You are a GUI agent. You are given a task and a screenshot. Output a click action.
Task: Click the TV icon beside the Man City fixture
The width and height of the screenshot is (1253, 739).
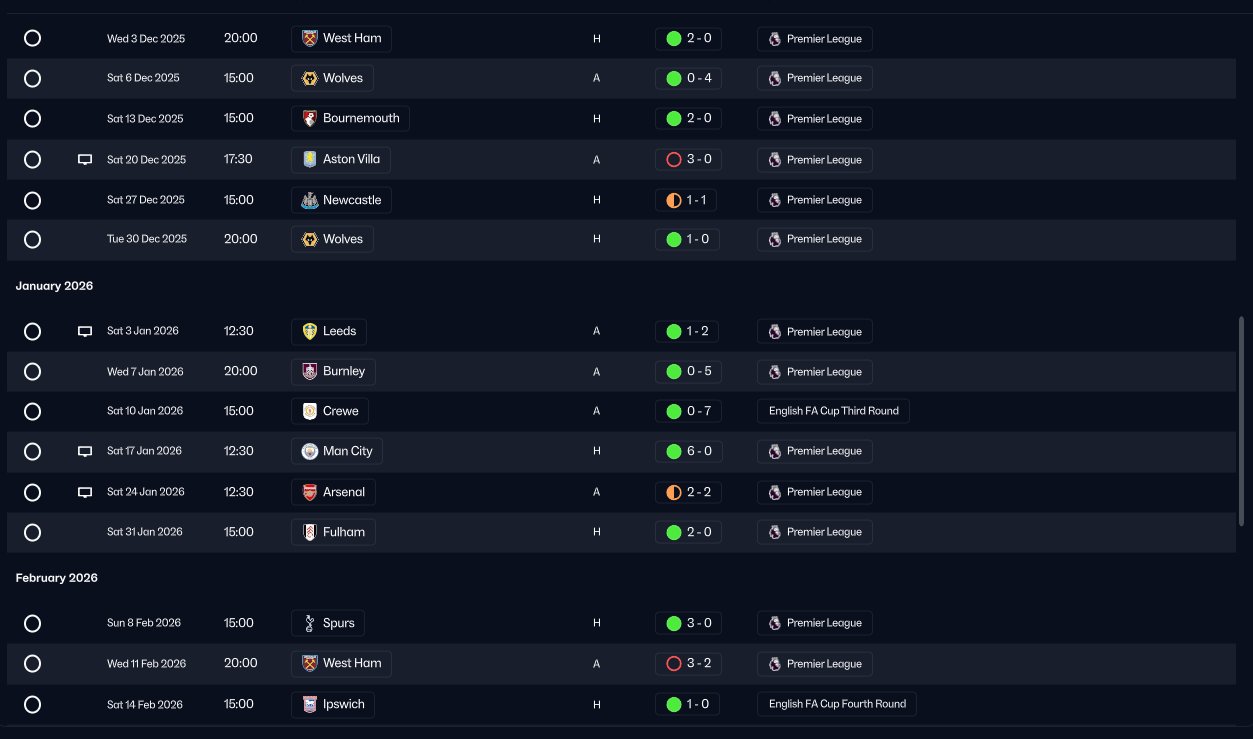85,452
